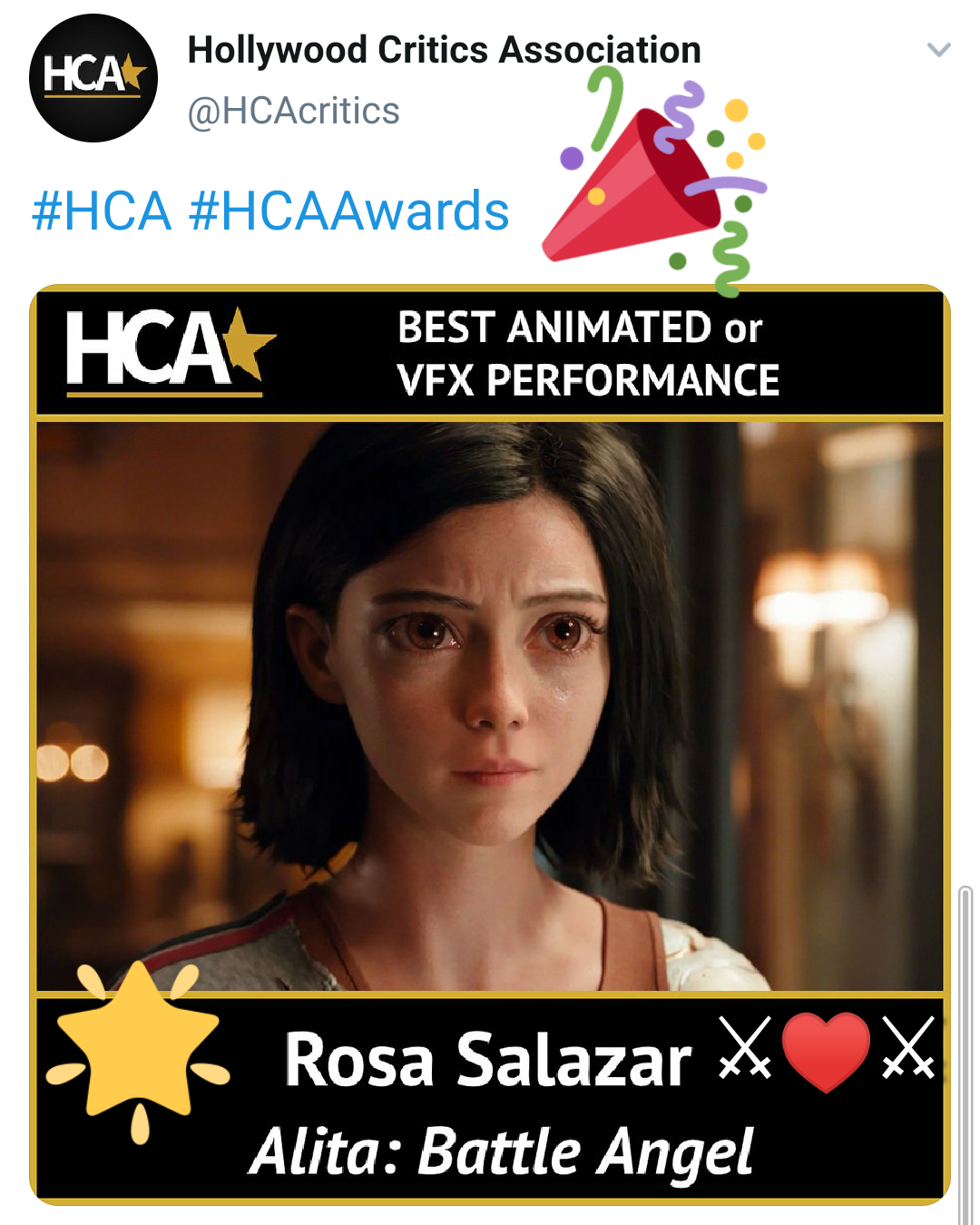Open the #HCAAwards hashtag

pos(349,211)
